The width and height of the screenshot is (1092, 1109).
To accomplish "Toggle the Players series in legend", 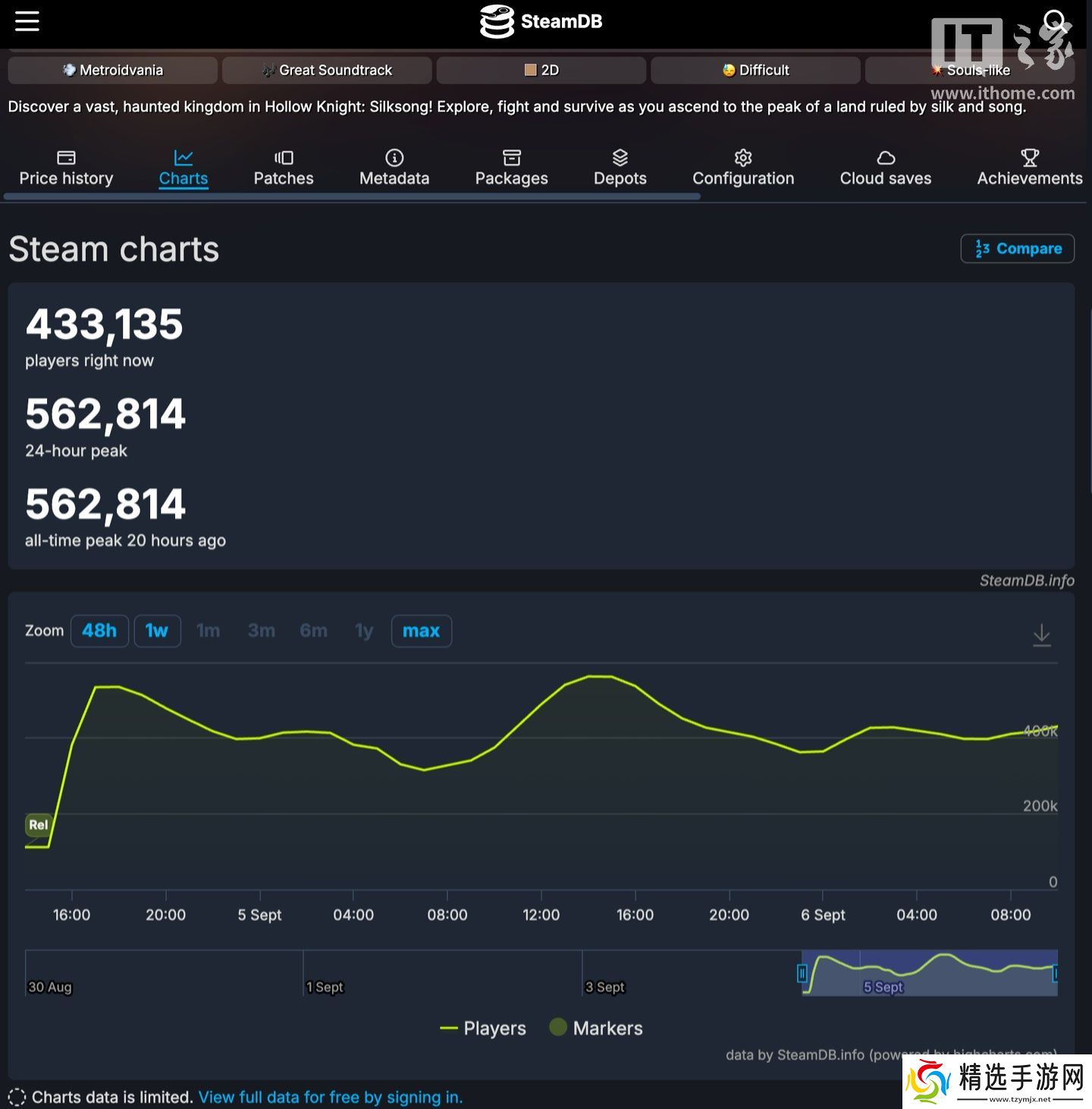I will [484, 1029].
